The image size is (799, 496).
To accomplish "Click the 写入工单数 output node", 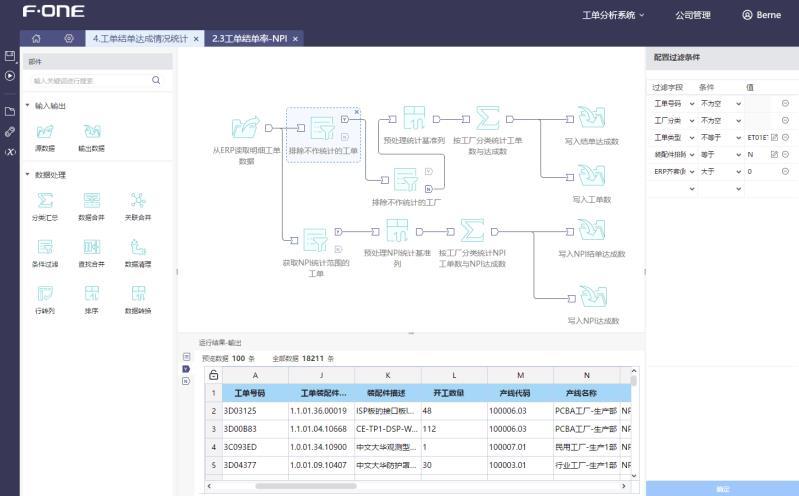I will click(592, 175).
